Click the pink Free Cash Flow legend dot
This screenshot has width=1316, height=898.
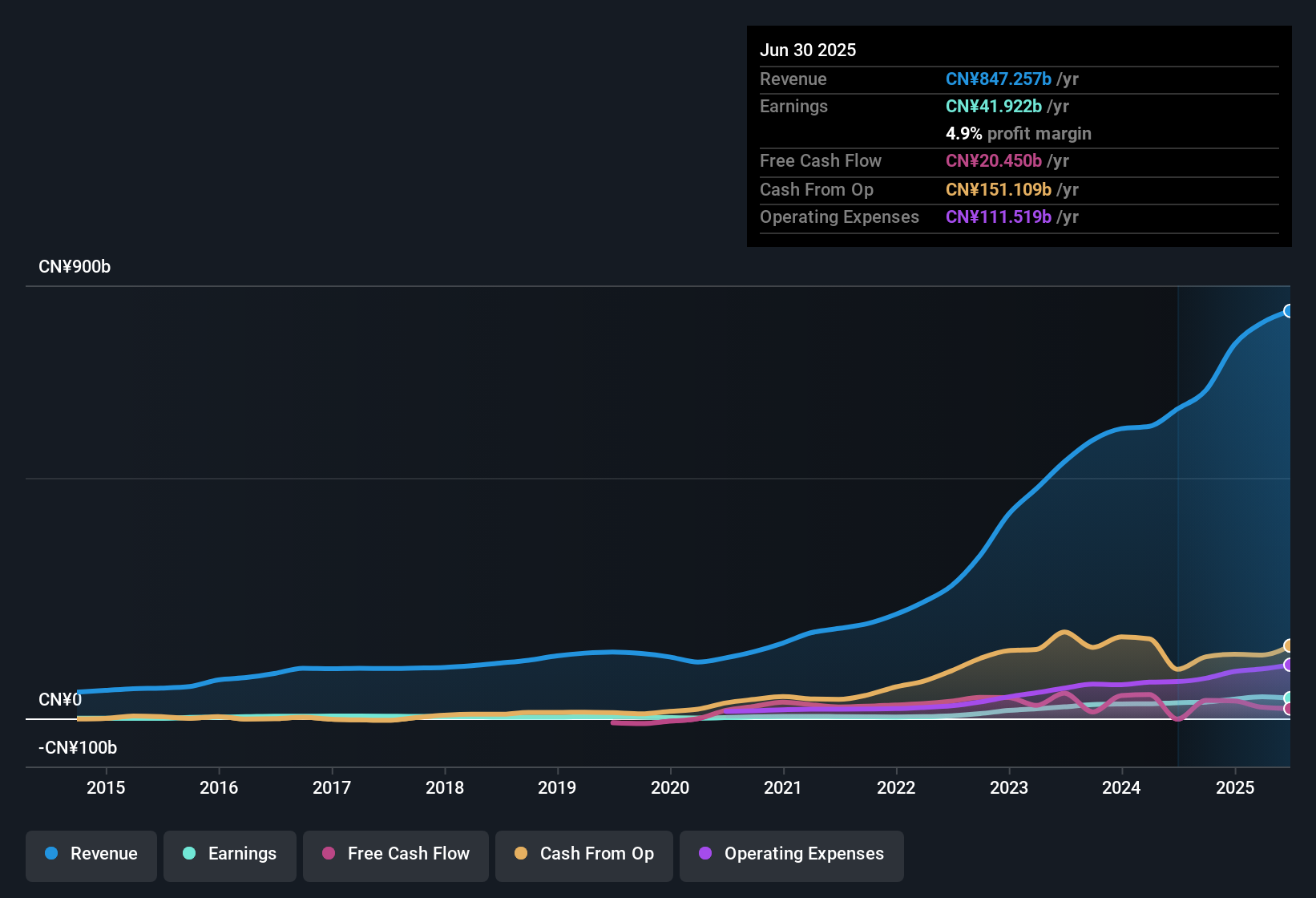pyautogui.click(x=329, y=853)
